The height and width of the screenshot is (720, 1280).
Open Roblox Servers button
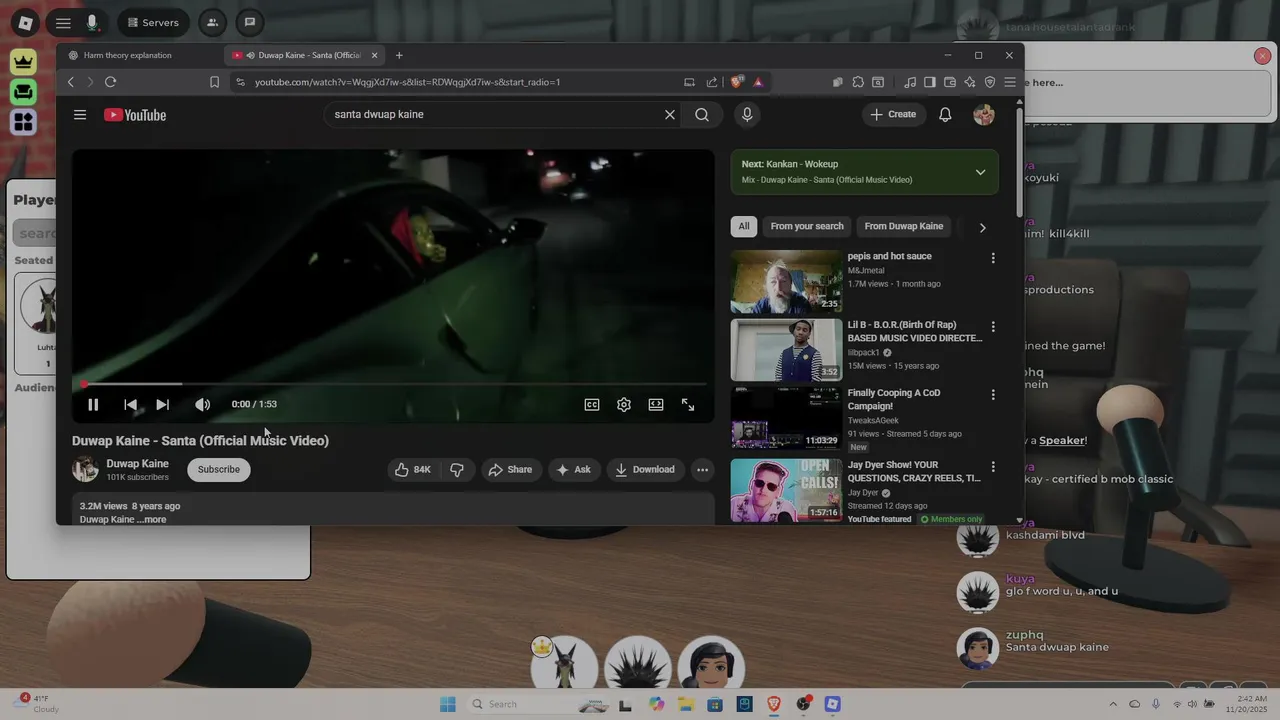pyautogui.click(x=153, y=22)
